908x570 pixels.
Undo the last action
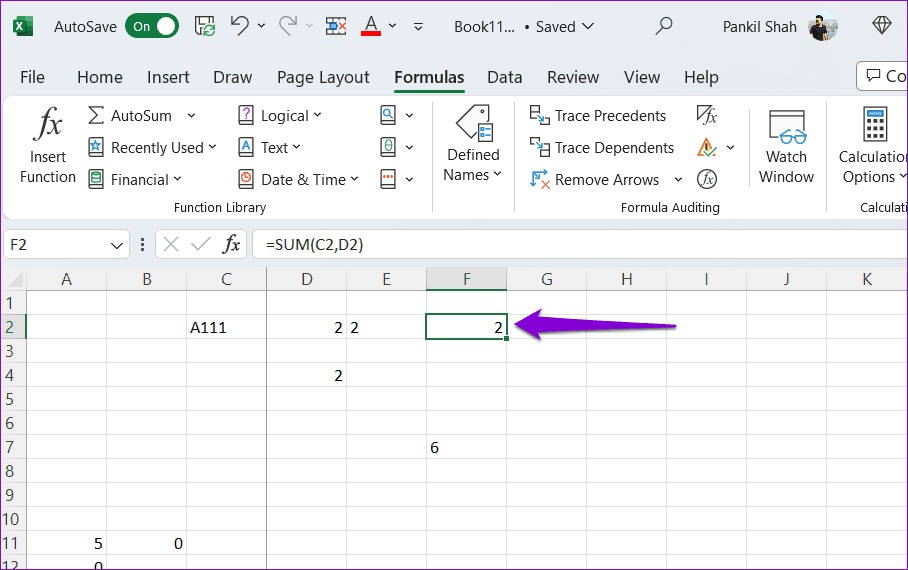tap(240, 26)
